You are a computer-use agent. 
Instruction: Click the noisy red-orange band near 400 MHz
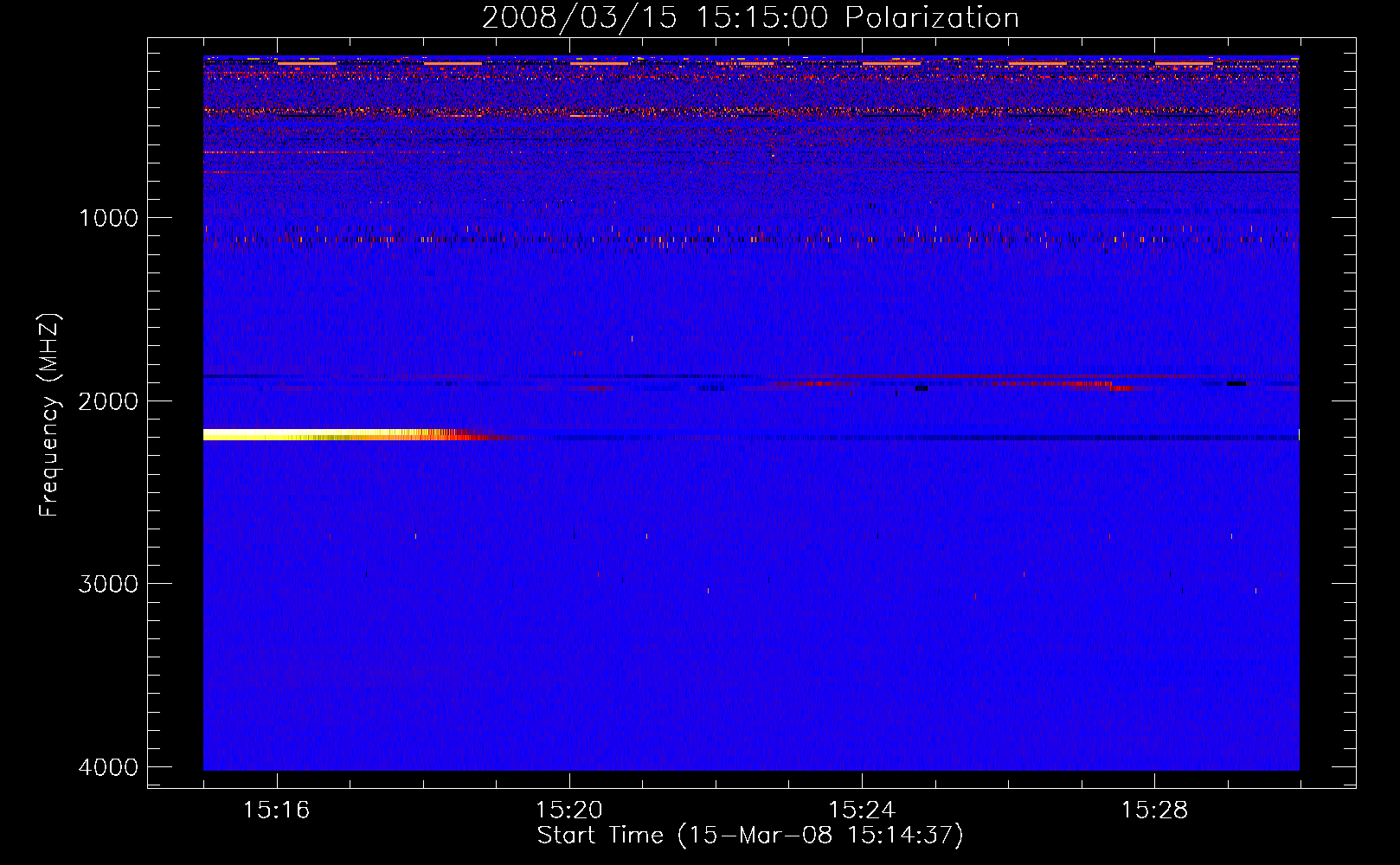pyautogui.click(x=751, y=112)
